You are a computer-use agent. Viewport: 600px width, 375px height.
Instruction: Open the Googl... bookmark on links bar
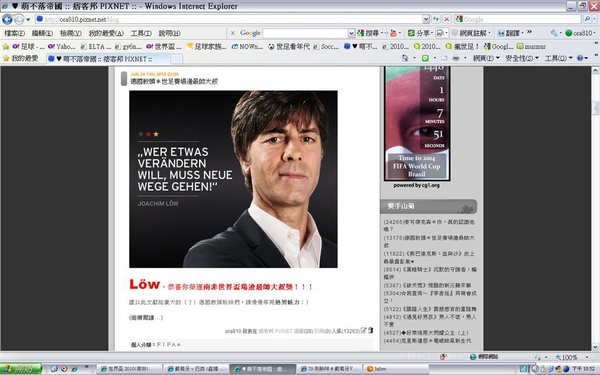(x=498, y=46)
